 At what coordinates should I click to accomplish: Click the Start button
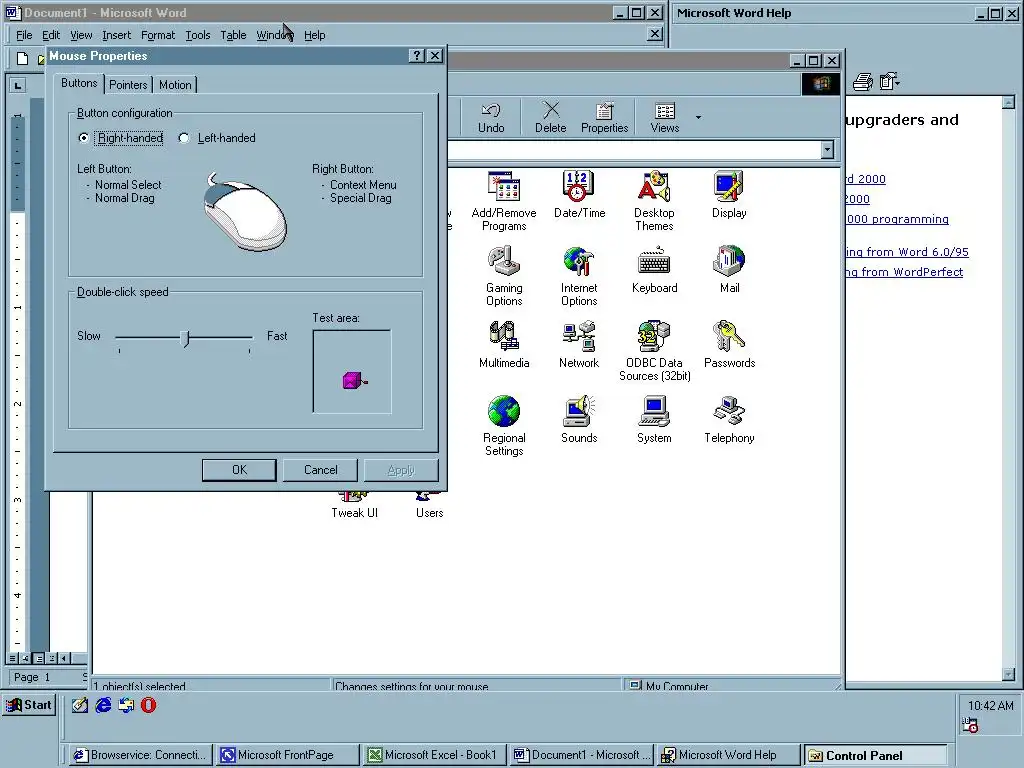click(x=29, y=705)
